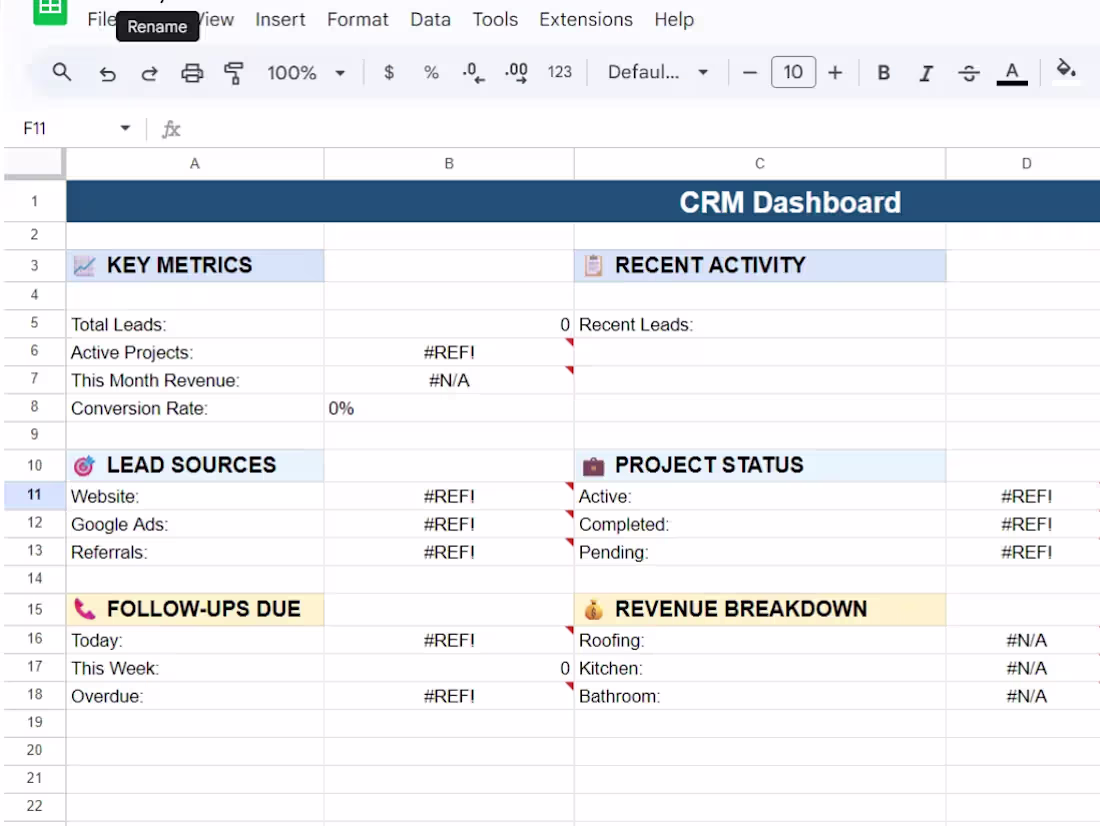Select the KEY METRICS heading cell
Viewport: 1100px width, 826px height.
195,265
